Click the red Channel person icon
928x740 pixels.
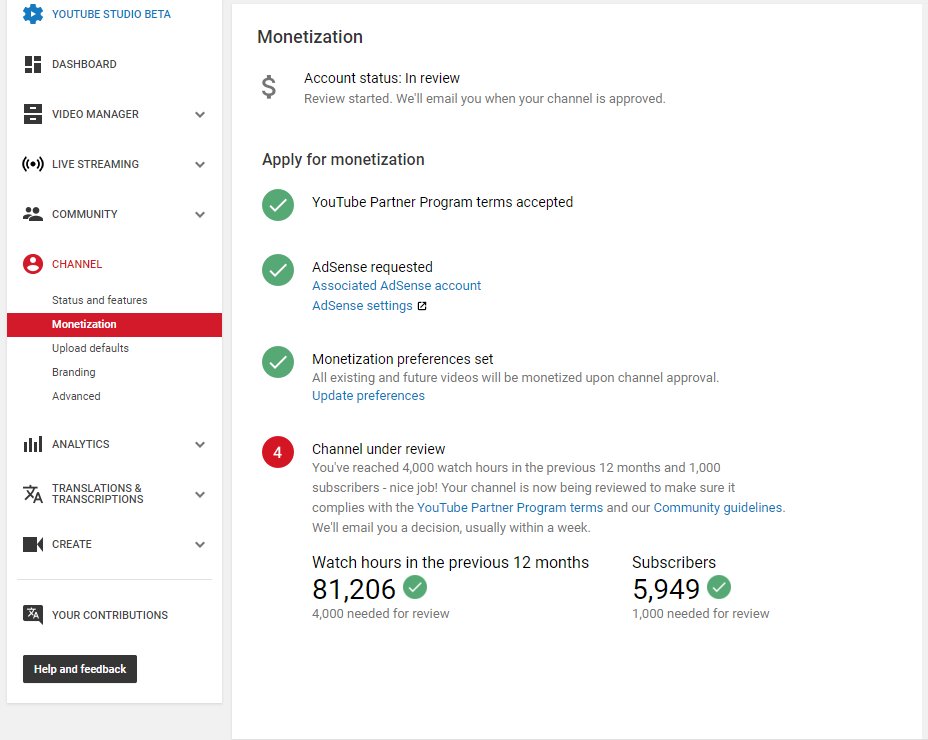click(x=33, y=264)
